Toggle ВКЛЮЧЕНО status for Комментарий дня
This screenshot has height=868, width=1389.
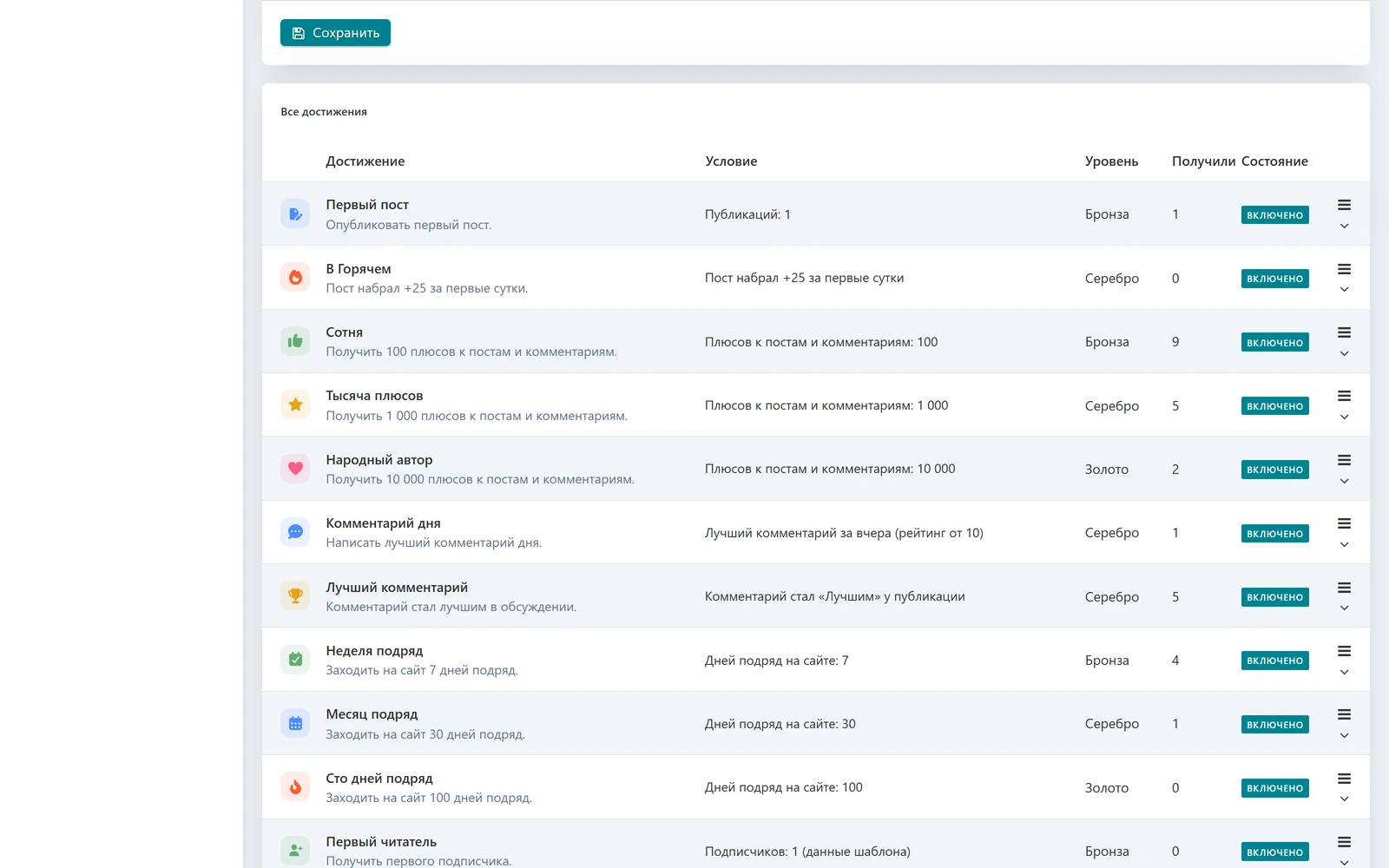point(1274,534)
